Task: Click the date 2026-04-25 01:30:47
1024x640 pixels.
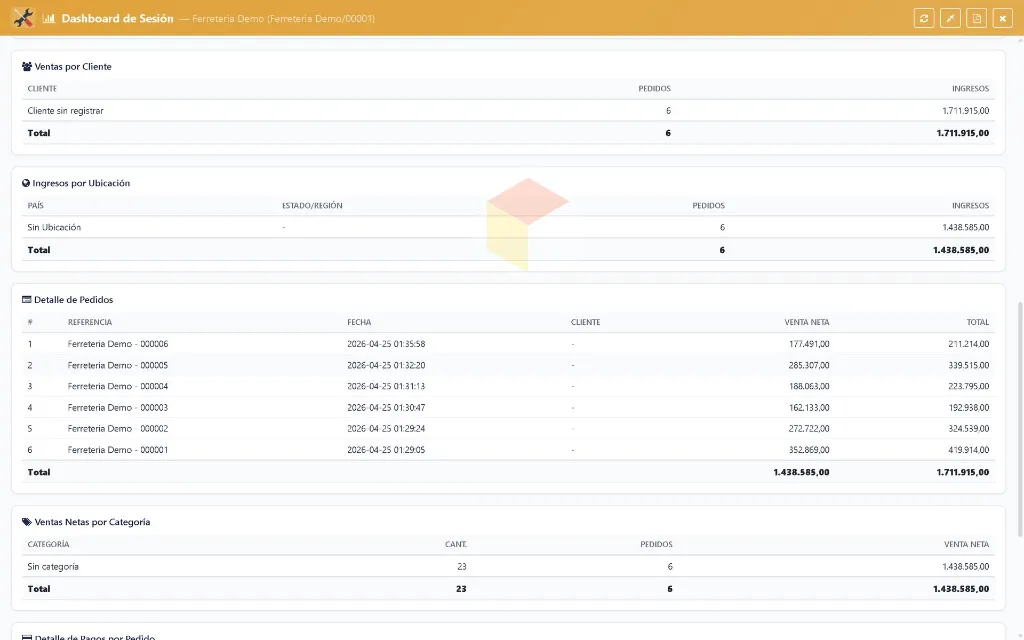Action: click(386, 408)
